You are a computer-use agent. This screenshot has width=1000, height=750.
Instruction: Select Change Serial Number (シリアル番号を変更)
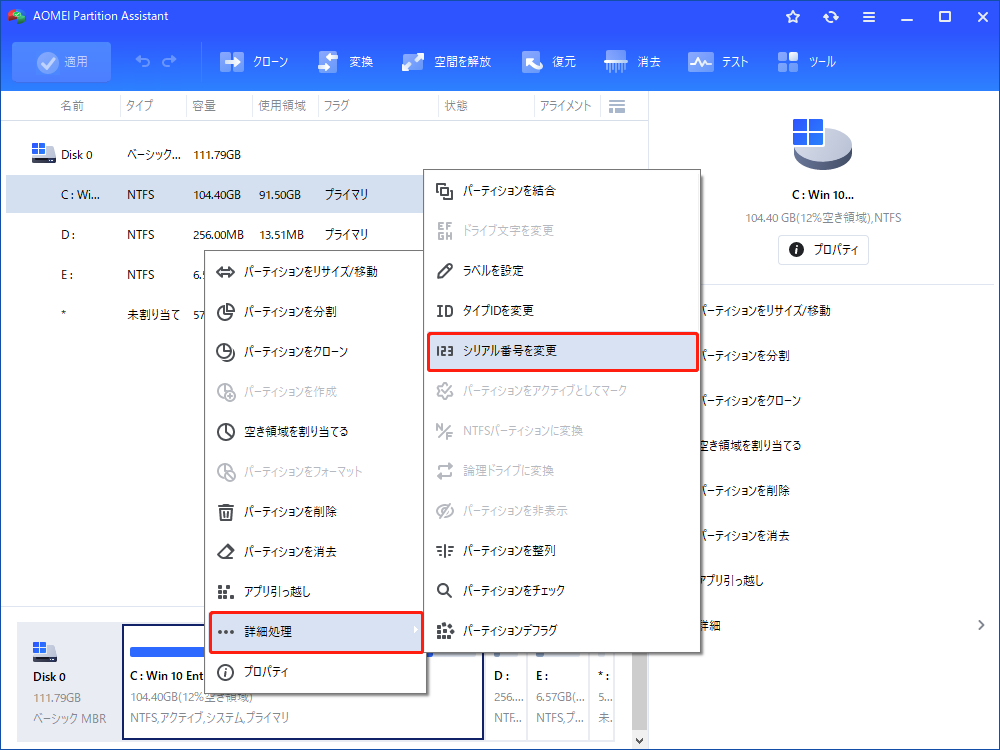pyautogui.click(x=562, y=351)
